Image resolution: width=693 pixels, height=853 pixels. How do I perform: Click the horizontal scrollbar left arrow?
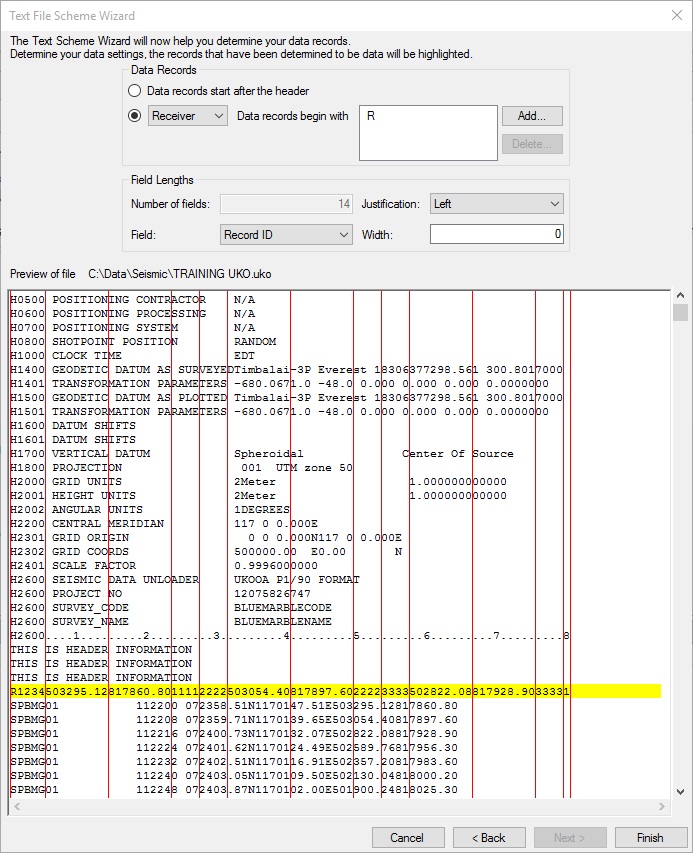17,806
